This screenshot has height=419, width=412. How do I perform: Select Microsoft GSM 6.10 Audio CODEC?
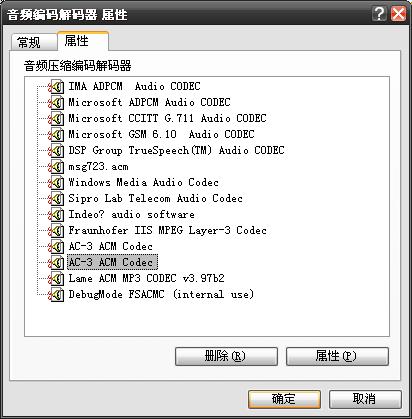click(161, 134)
